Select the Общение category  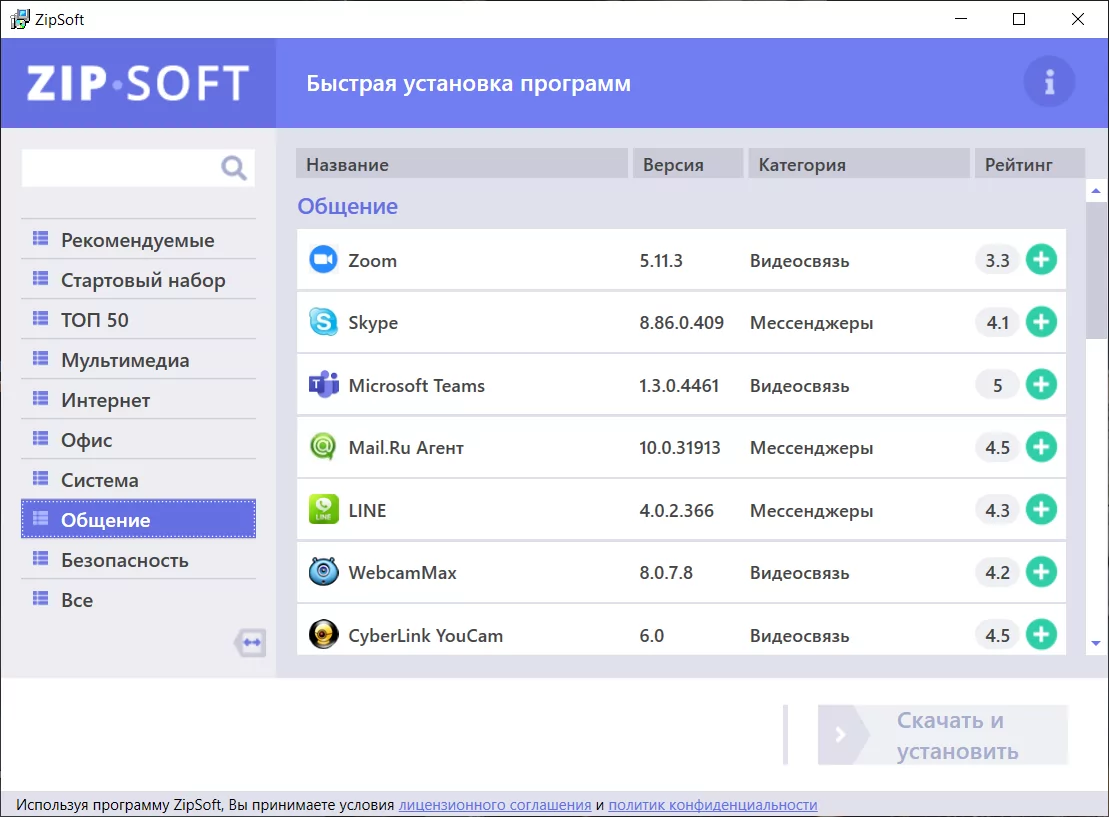[139, 519]
